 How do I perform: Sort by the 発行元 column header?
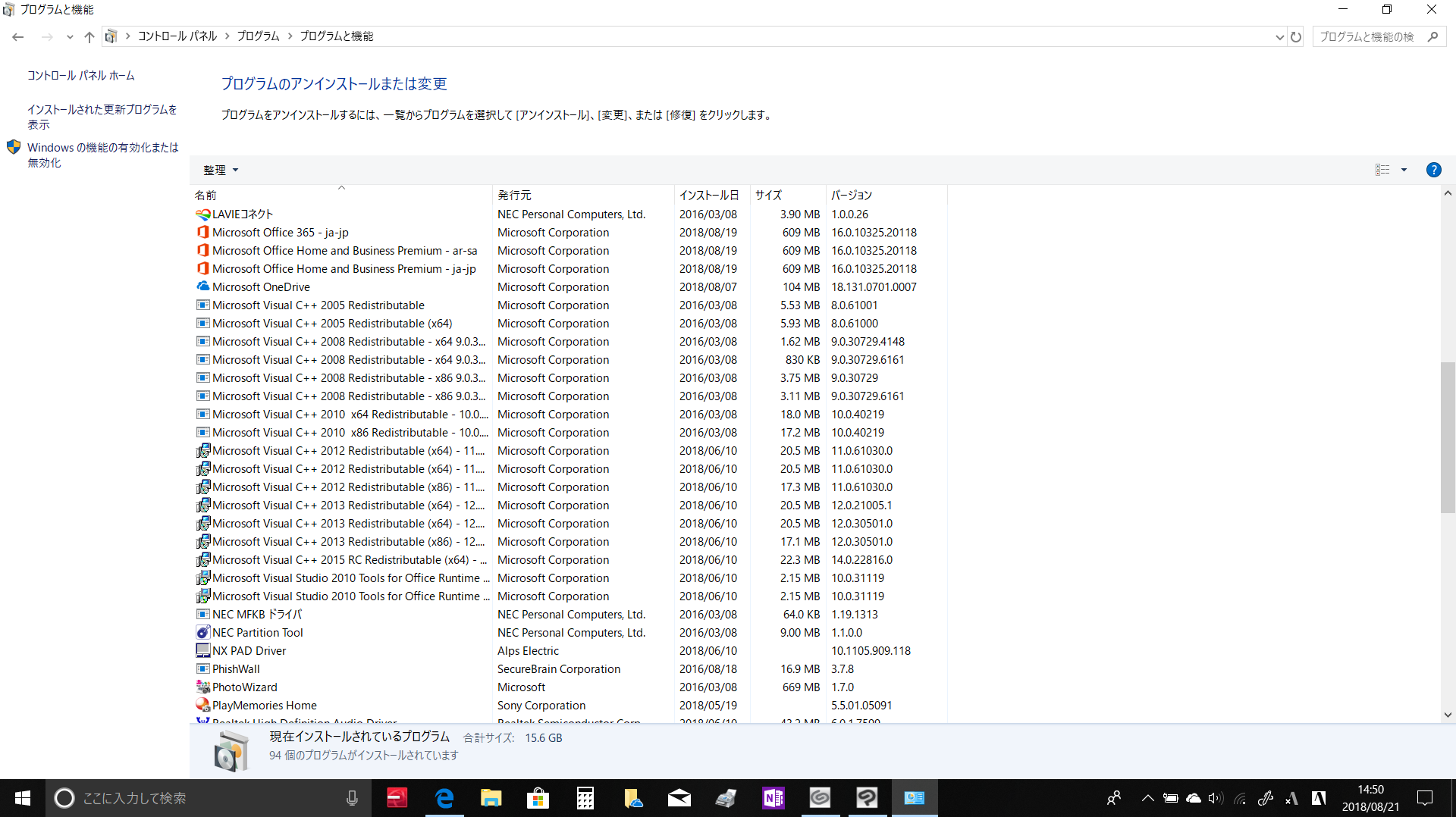583,196
